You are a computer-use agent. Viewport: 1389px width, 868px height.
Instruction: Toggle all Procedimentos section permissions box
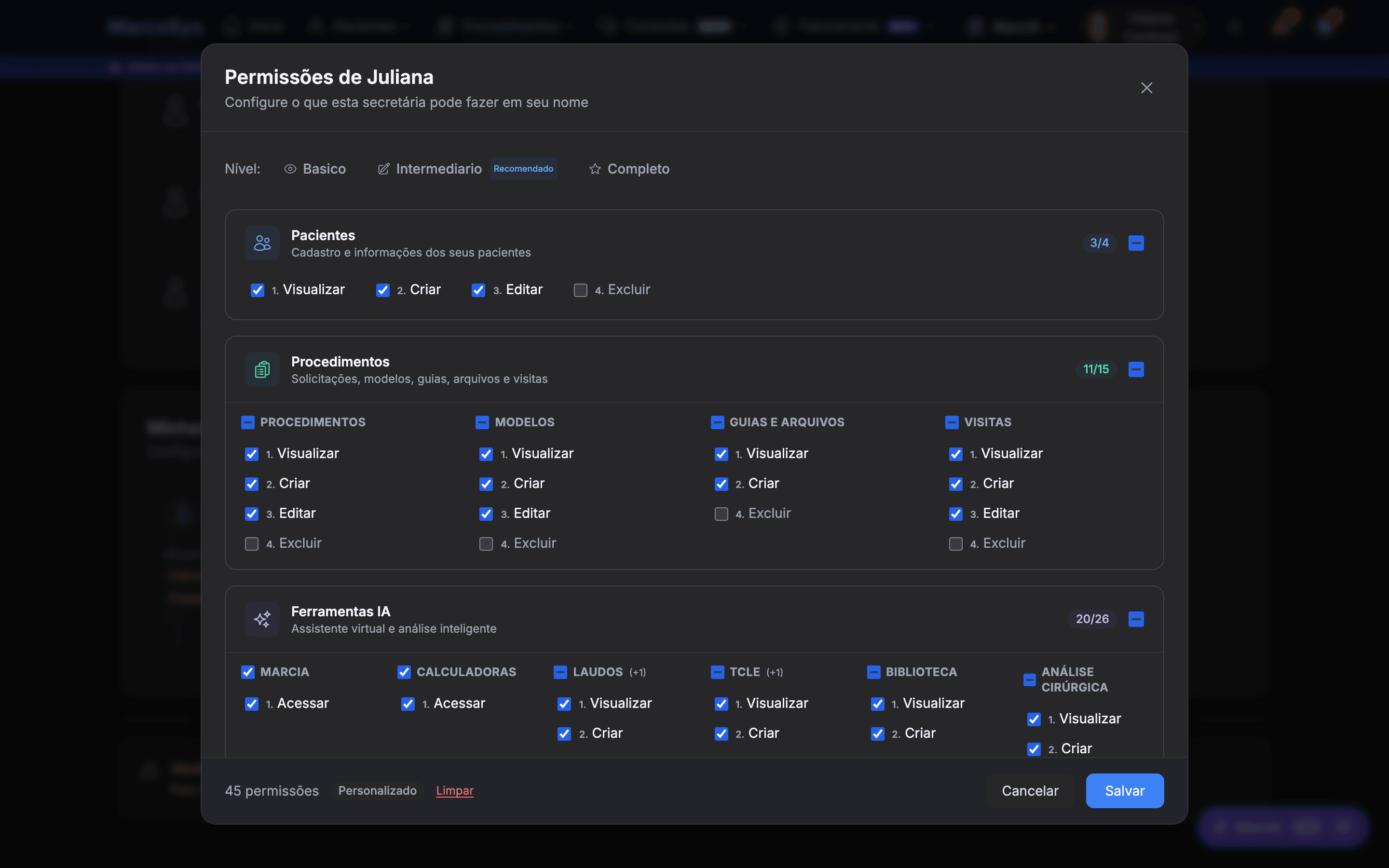1136,369
